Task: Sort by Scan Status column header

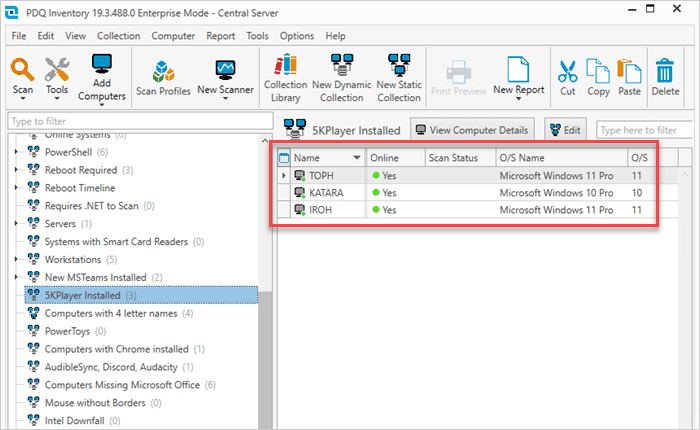Action: [460, 158]
